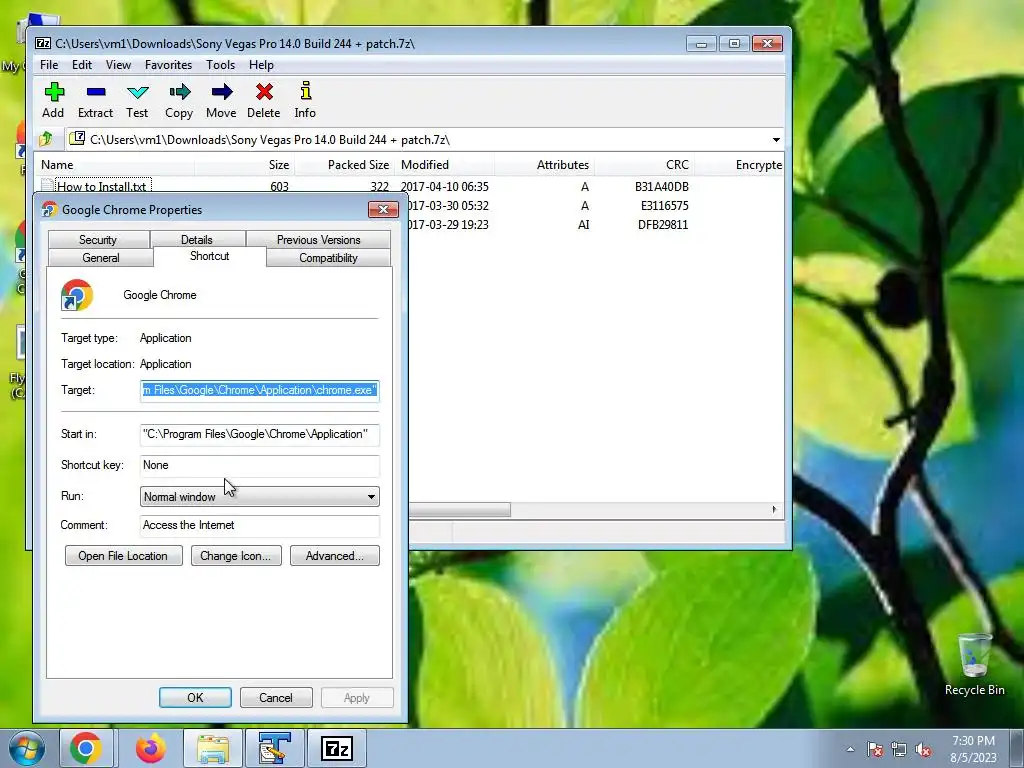Click the AI attribute cell
The width and height of the screenshot is (1024, 768).
[x=583, y=225]
